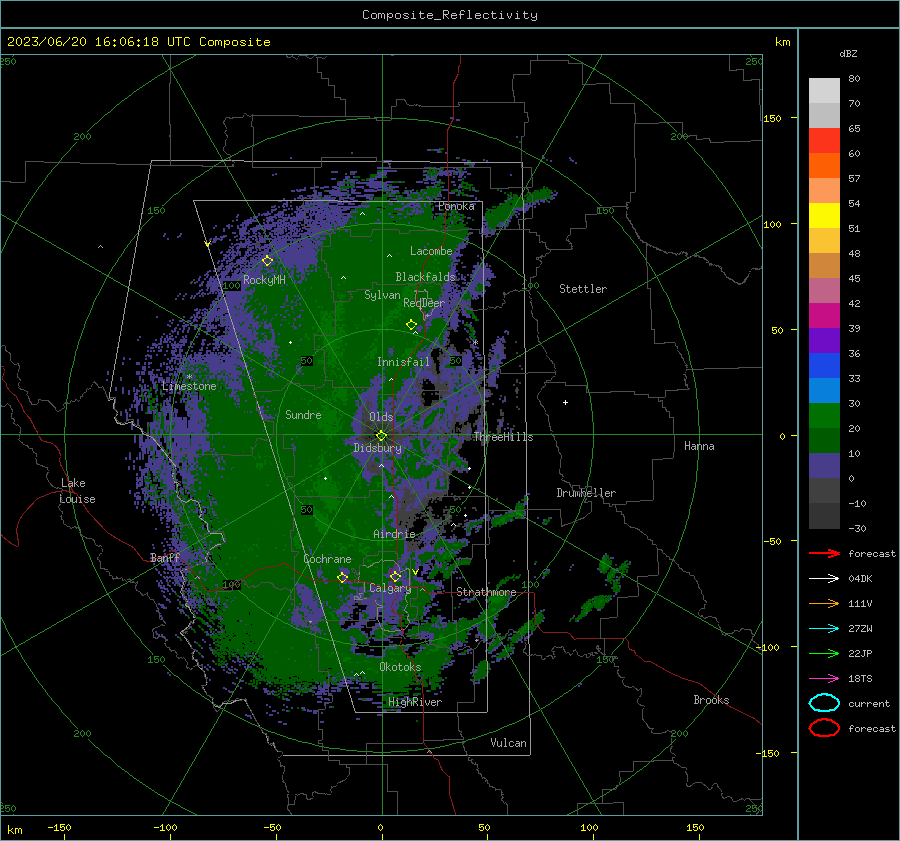Click the Lacombe city label

click(x=431, y=251)
